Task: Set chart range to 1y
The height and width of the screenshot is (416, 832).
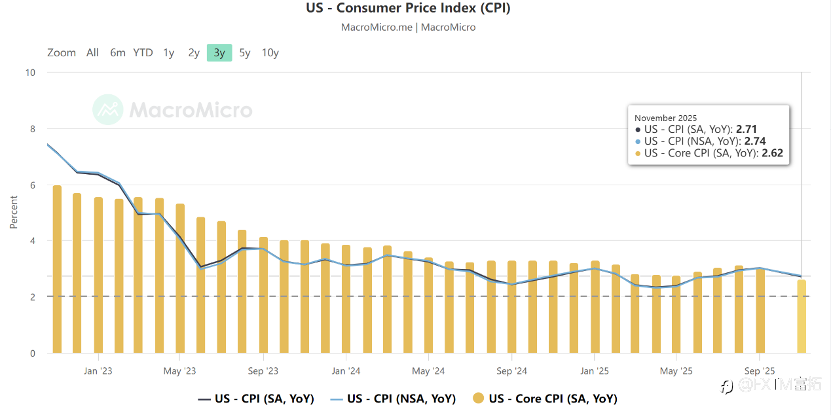Action: (169, 53)
